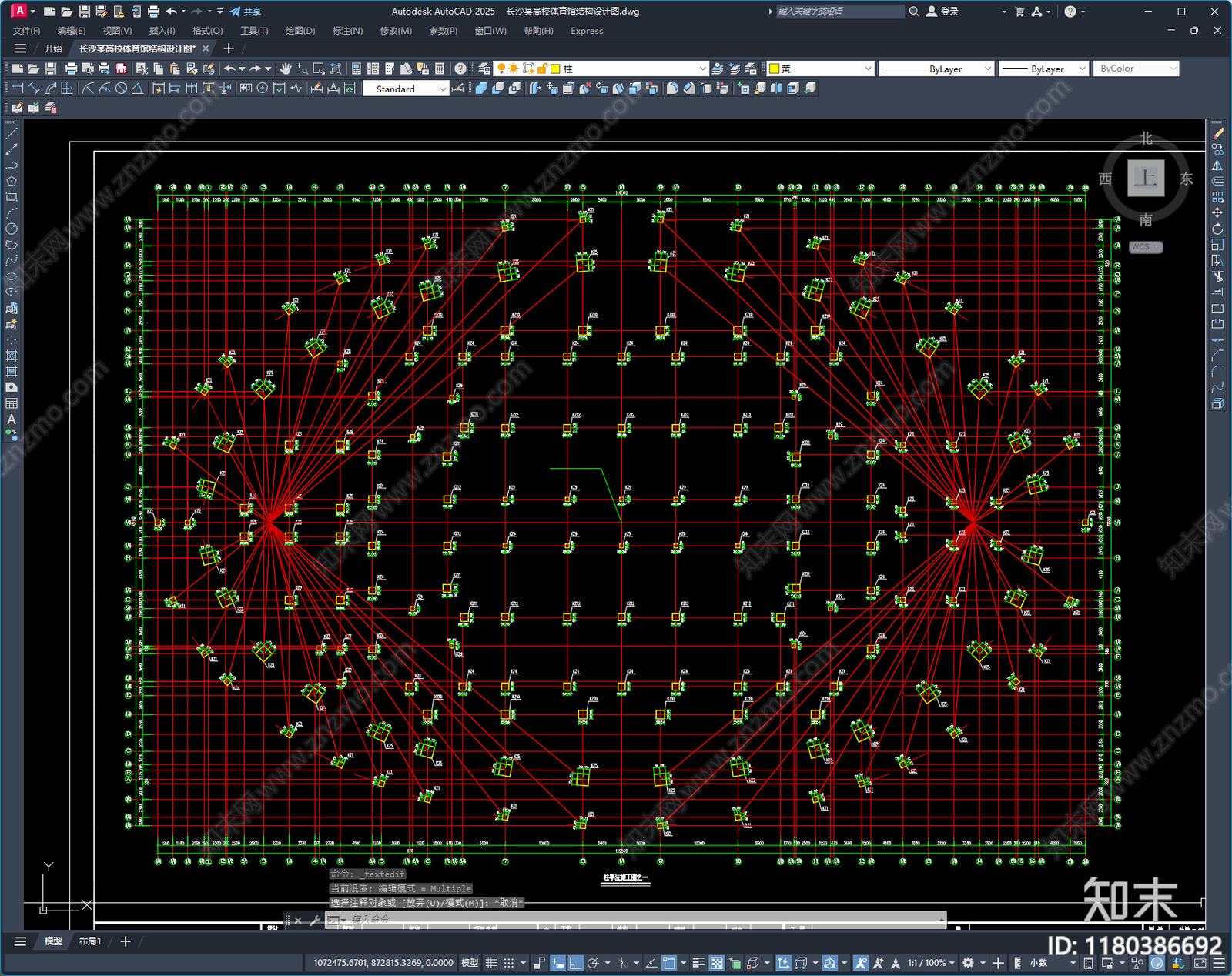The height and width of the screenshot is (976, 1232).
Task: Open the color dropdown showing 黄
Action: 821,69
